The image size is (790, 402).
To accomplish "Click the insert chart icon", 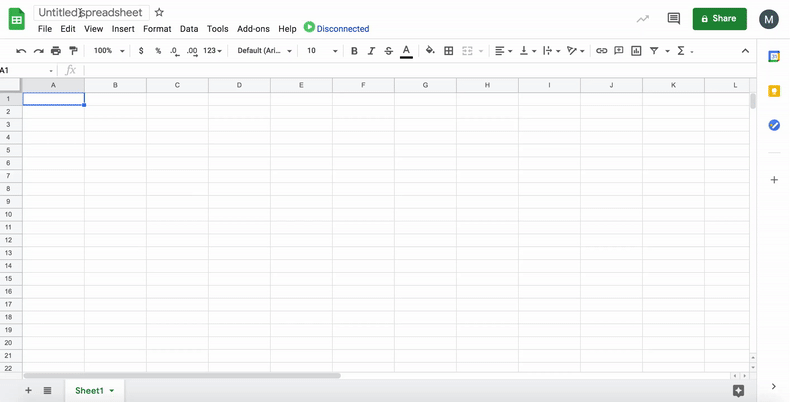I will pyautogui.click(x=636, y=51).
